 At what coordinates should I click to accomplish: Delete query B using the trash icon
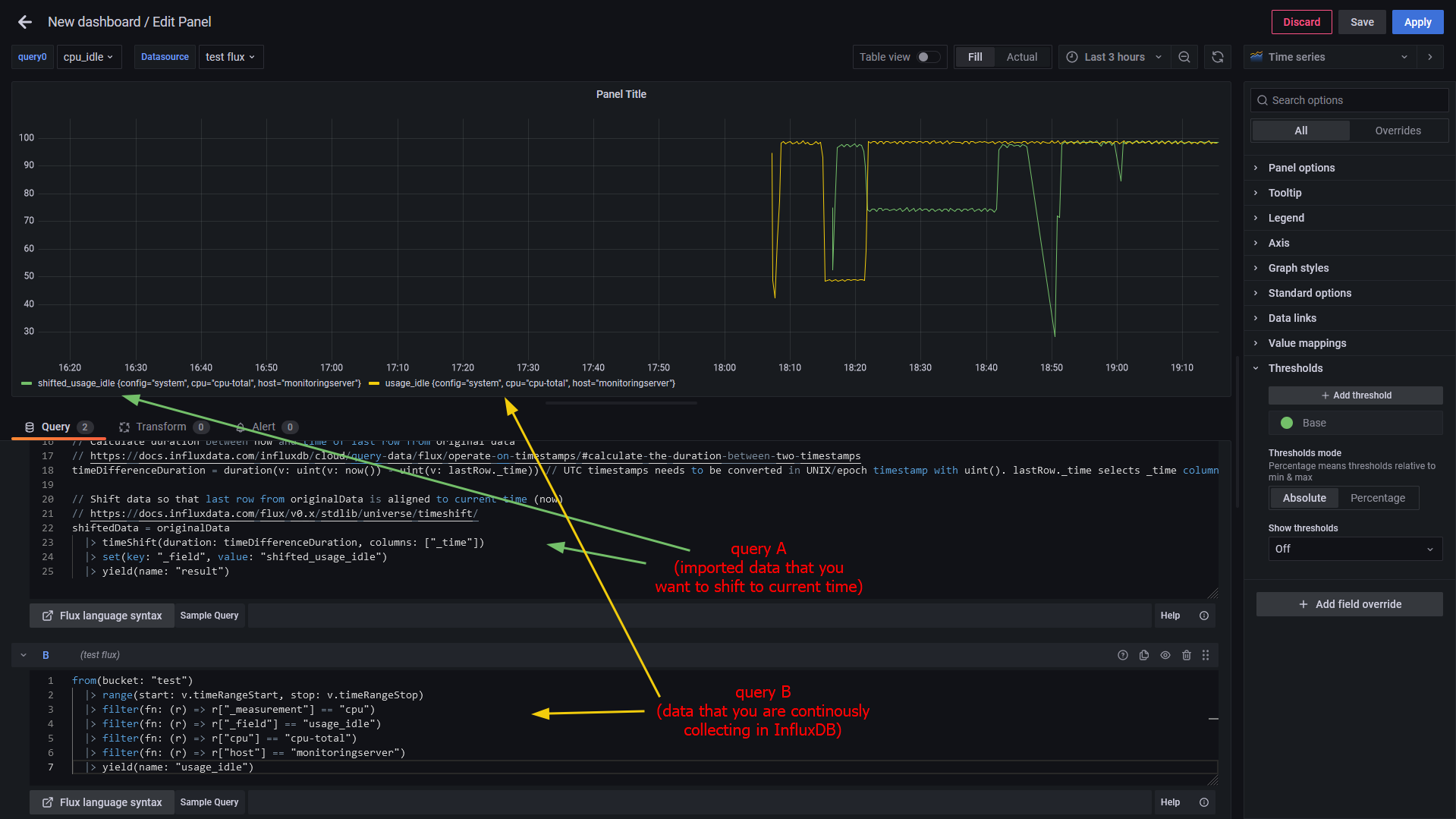(x=1187, y=655)
